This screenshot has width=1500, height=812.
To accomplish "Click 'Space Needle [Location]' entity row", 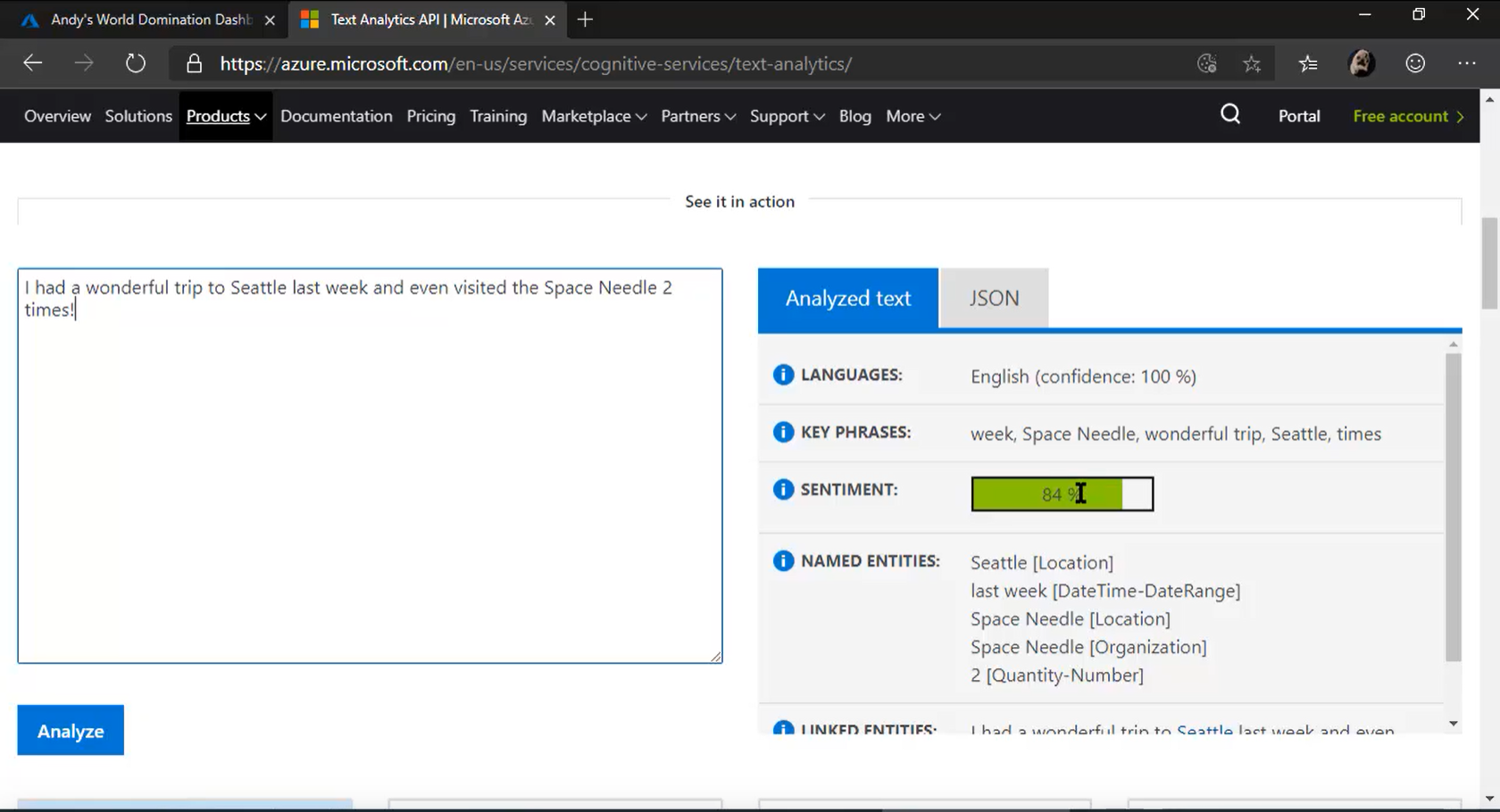I will coord(1071,618).
